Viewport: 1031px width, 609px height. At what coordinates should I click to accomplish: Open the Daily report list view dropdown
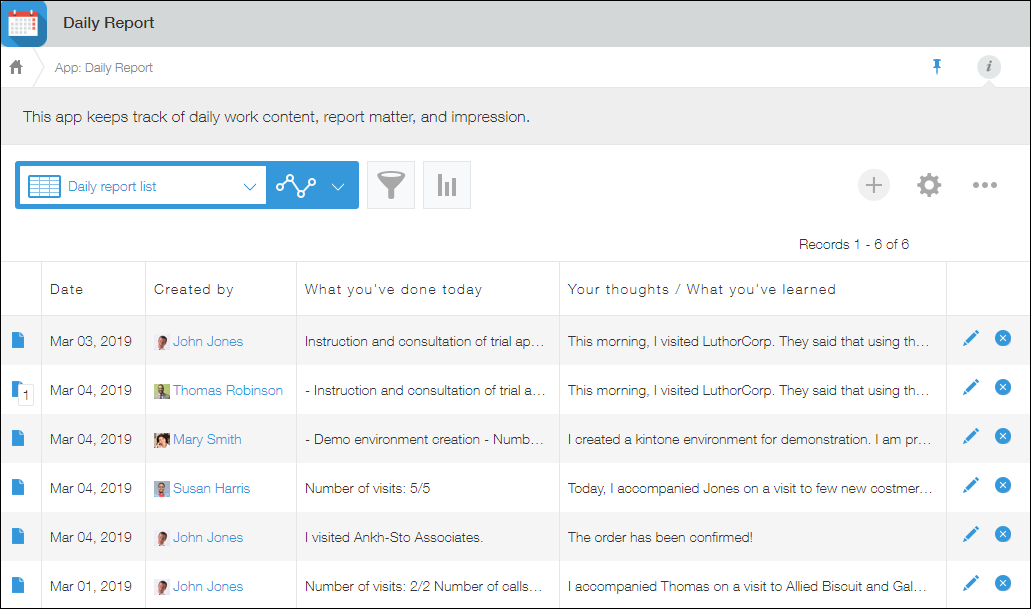pyautogui.click(x=140, y=185)
